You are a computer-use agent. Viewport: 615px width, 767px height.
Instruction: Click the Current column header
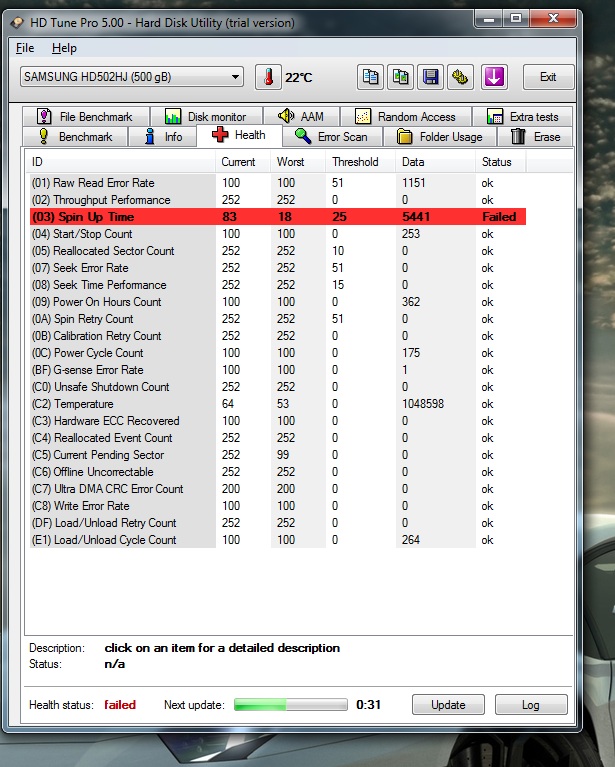(243, 162)
